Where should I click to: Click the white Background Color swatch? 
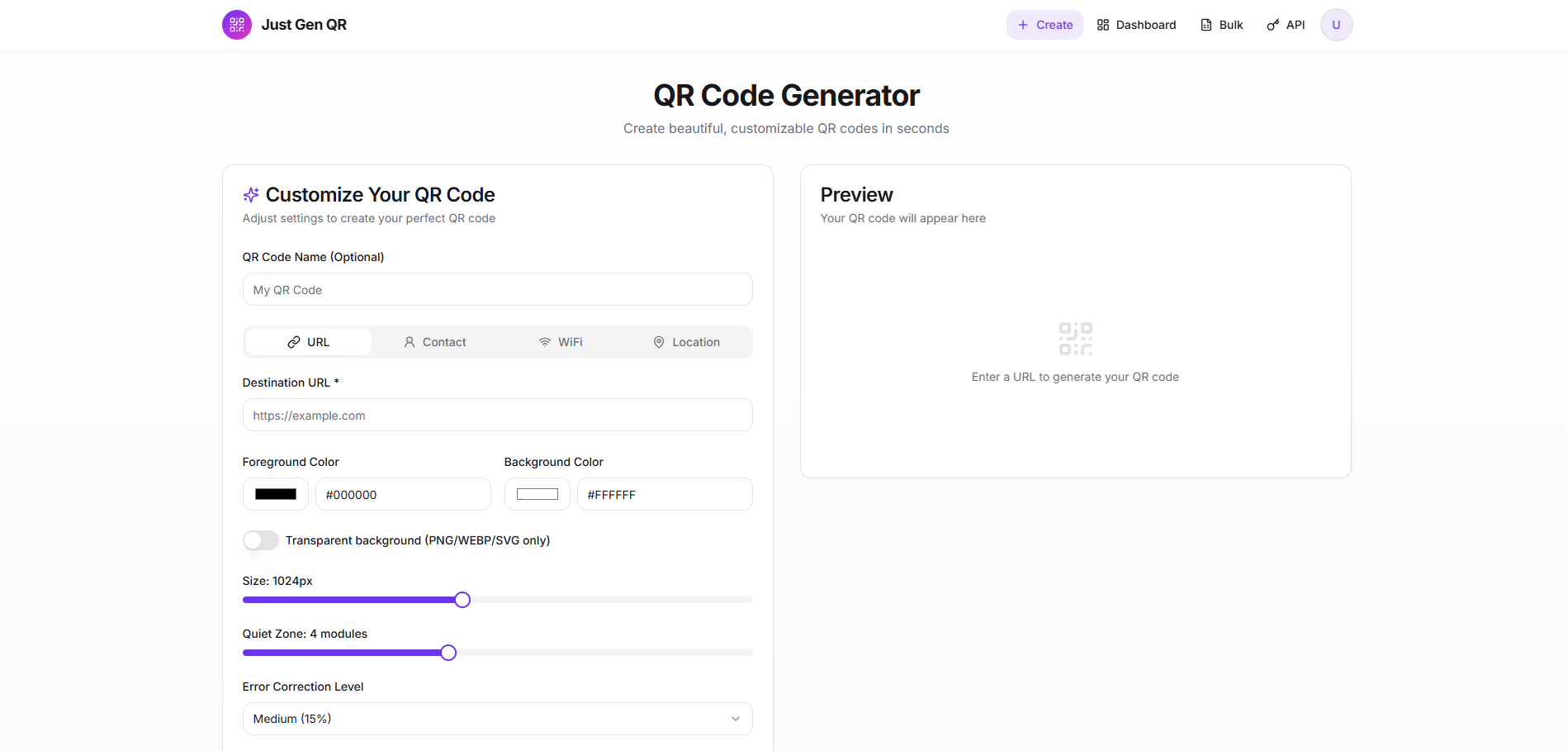pyautogui.click(x=537, y=493)
